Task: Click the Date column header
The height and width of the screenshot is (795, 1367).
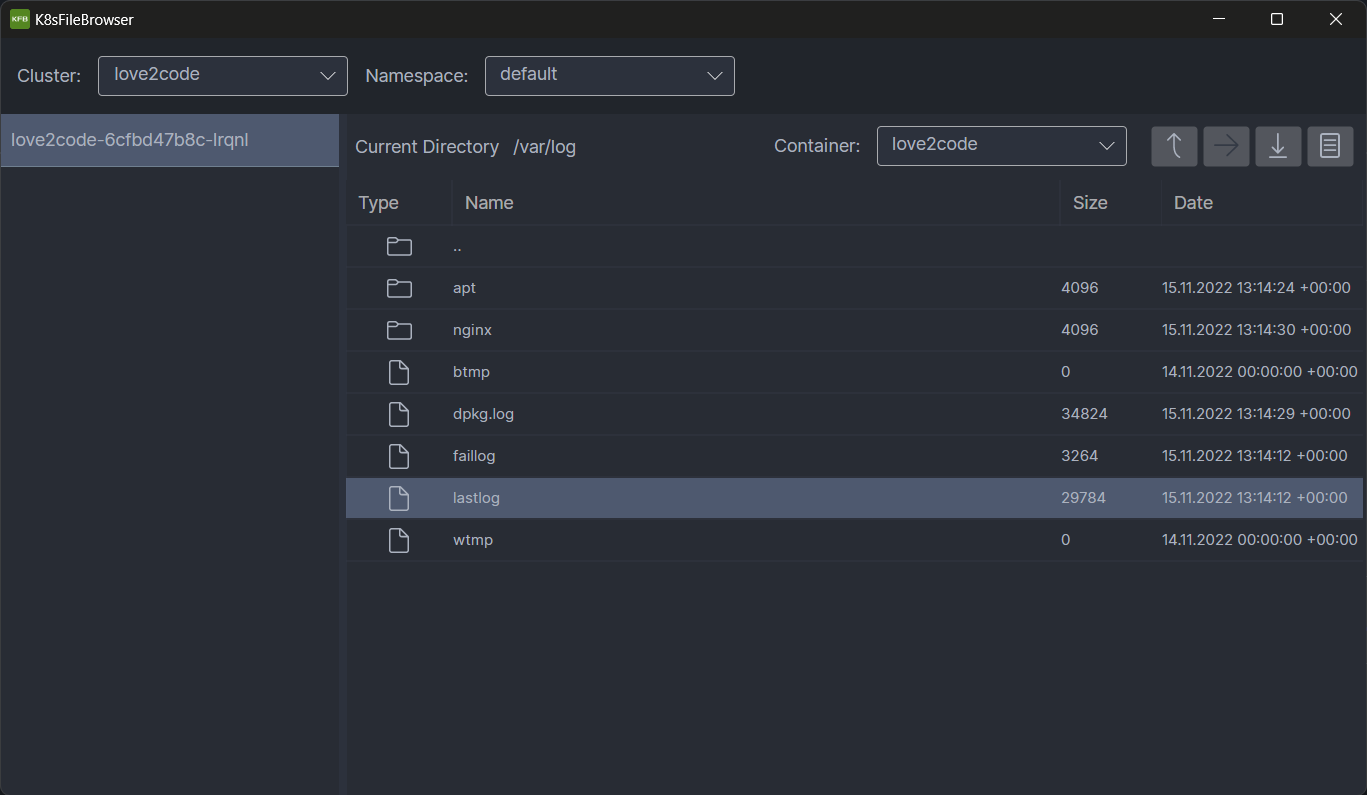Action: pos(1193,203)
